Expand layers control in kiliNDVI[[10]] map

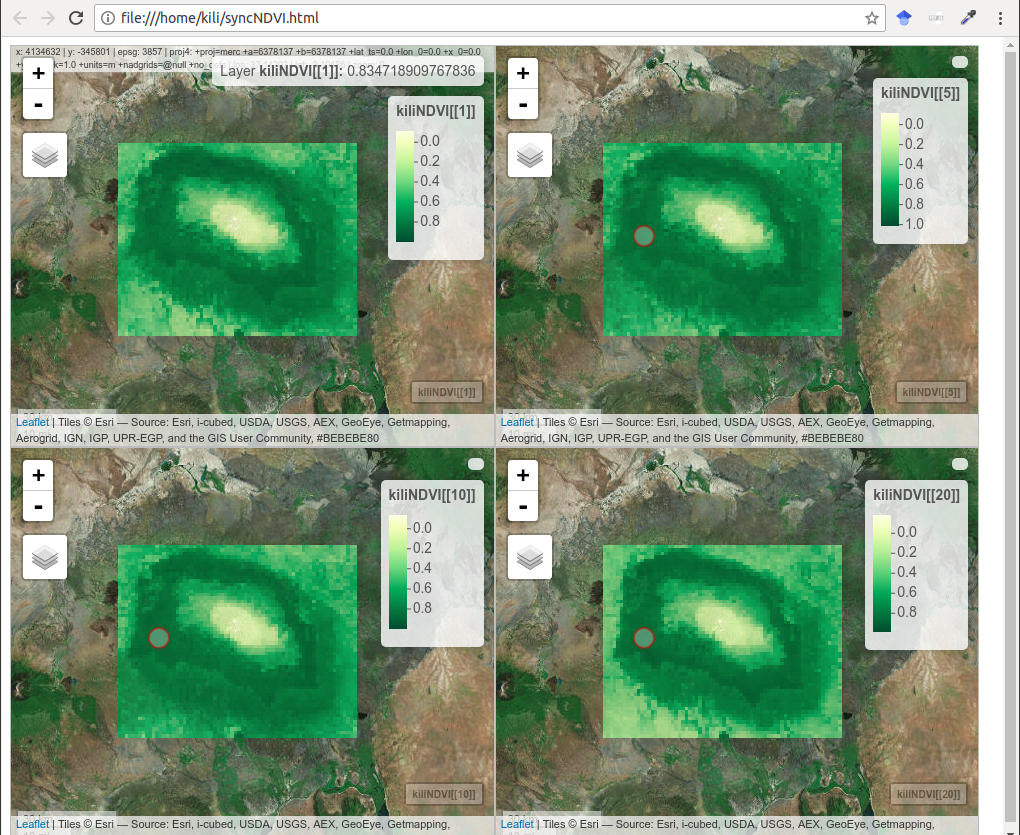tap(45, 557)
